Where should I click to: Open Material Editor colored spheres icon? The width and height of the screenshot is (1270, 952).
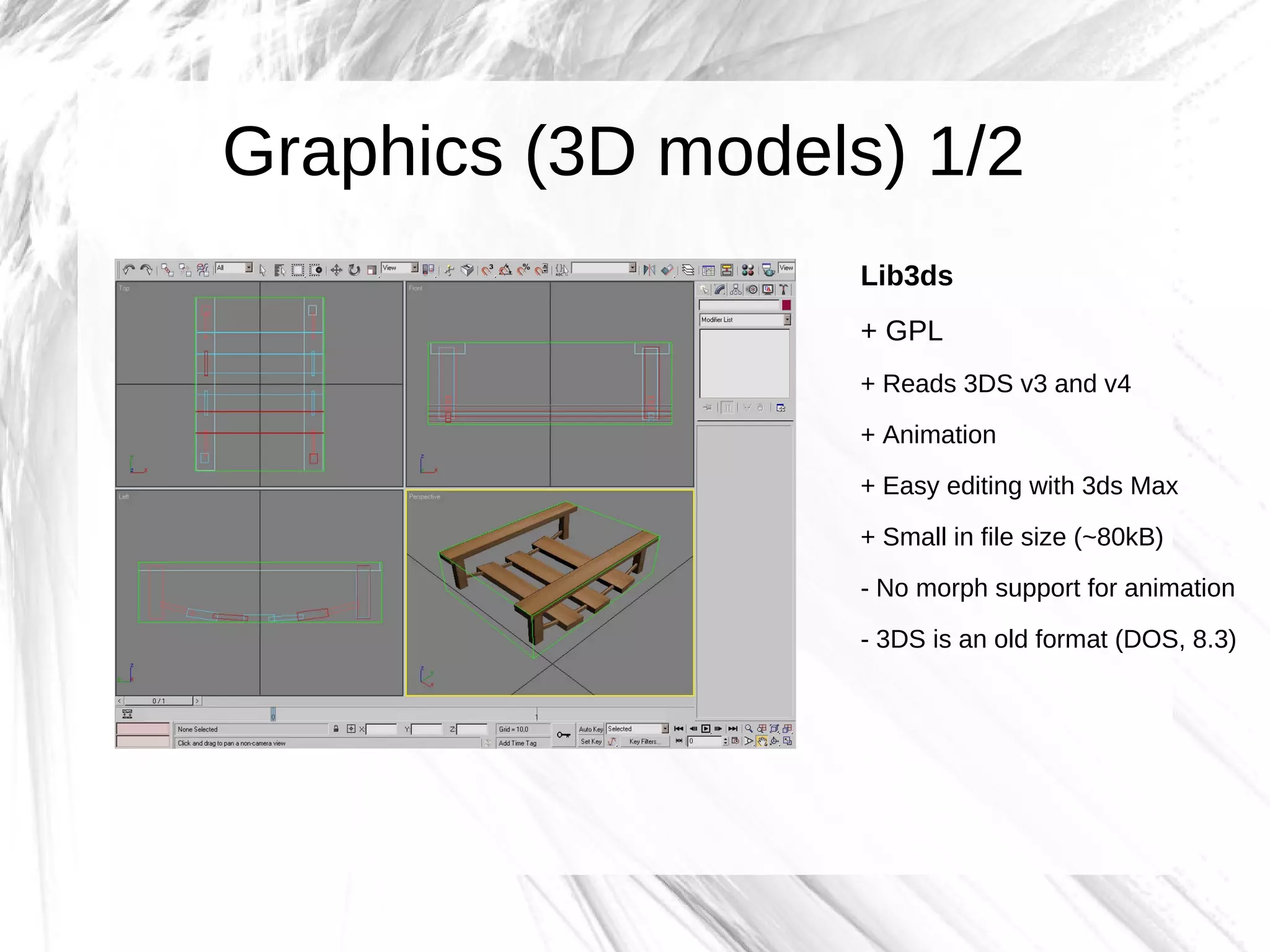pos(747,270)
